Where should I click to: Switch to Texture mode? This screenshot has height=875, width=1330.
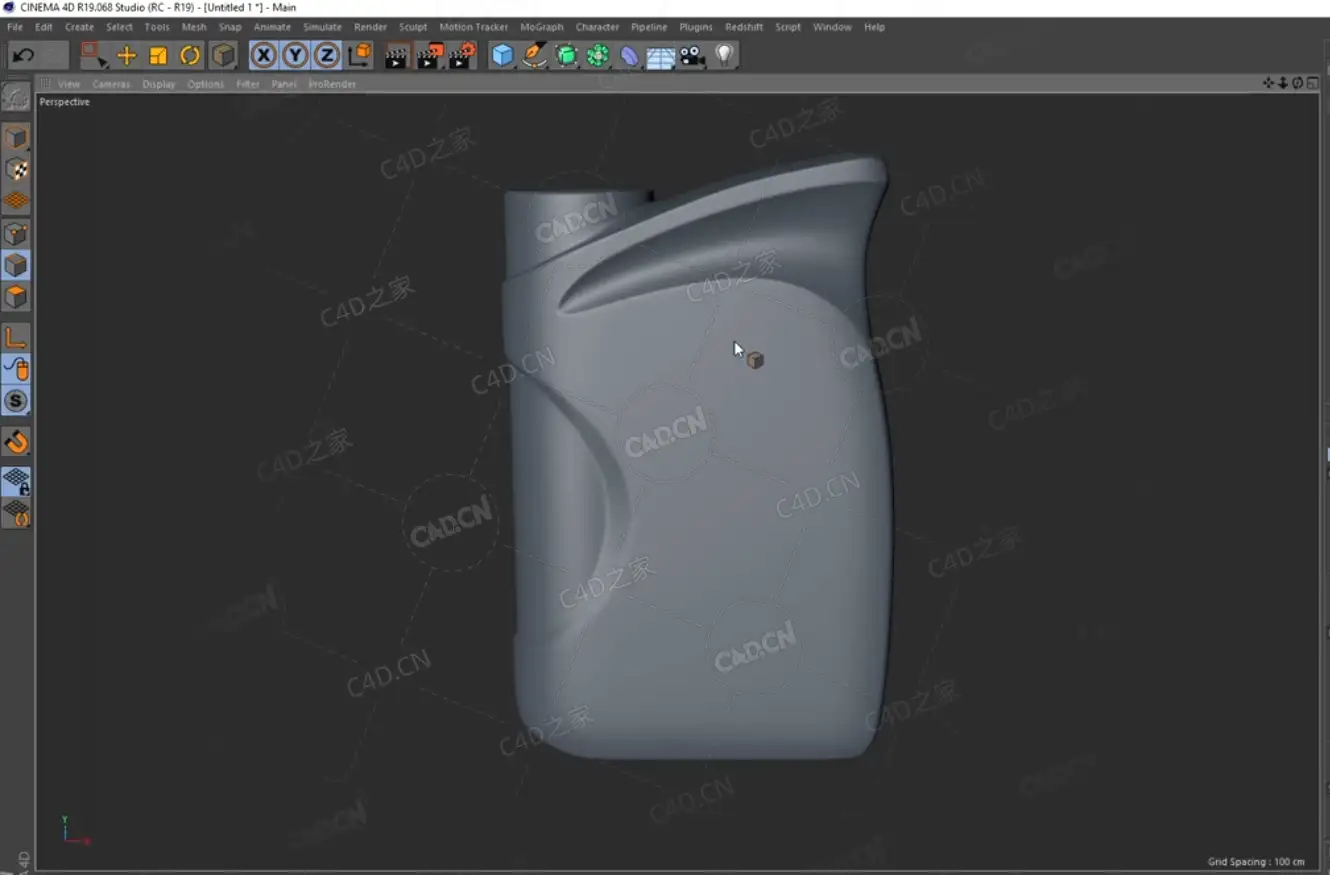pos(15,169)
